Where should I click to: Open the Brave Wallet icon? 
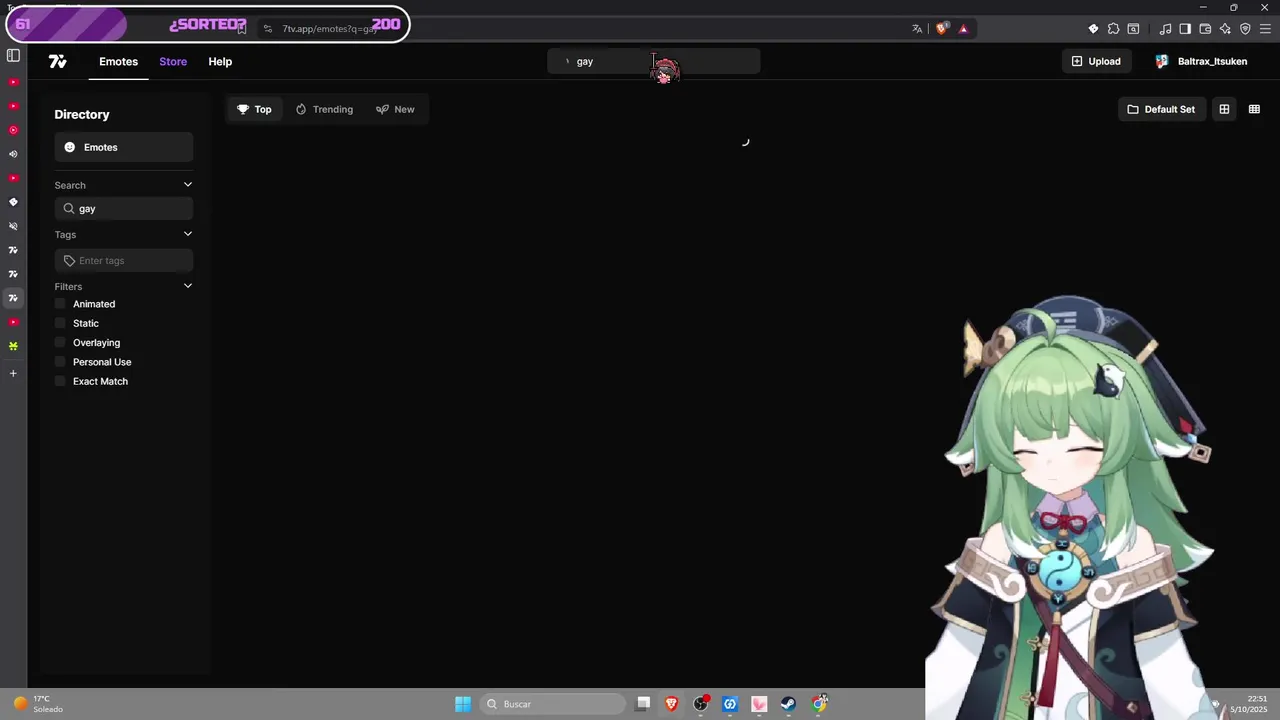coord(1205,29)
